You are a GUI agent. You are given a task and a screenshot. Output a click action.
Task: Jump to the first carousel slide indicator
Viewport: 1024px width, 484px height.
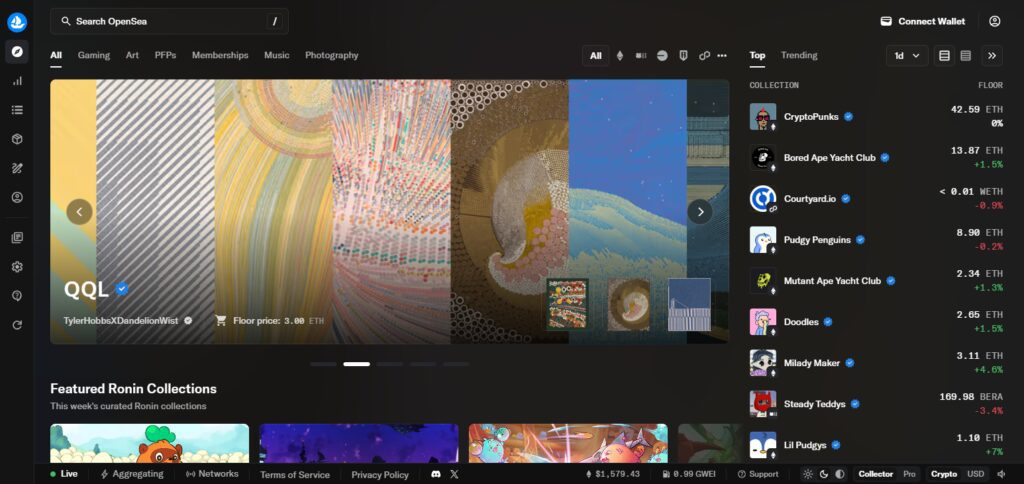pos(323,364)
